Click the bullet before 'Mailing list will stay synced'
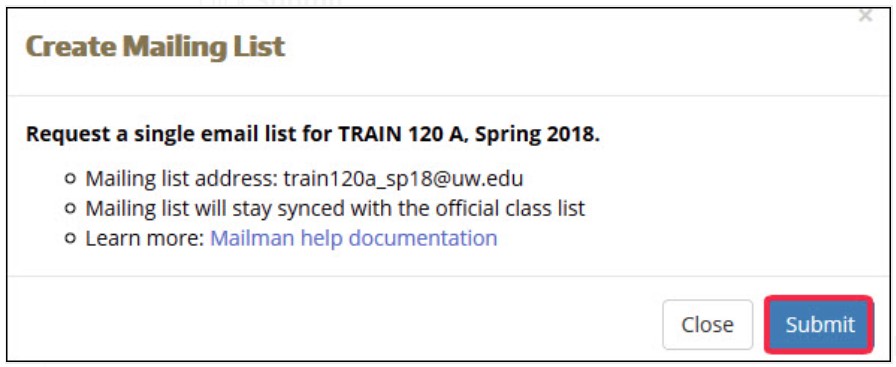Screen dimensions: 896x367 (71, 209)
